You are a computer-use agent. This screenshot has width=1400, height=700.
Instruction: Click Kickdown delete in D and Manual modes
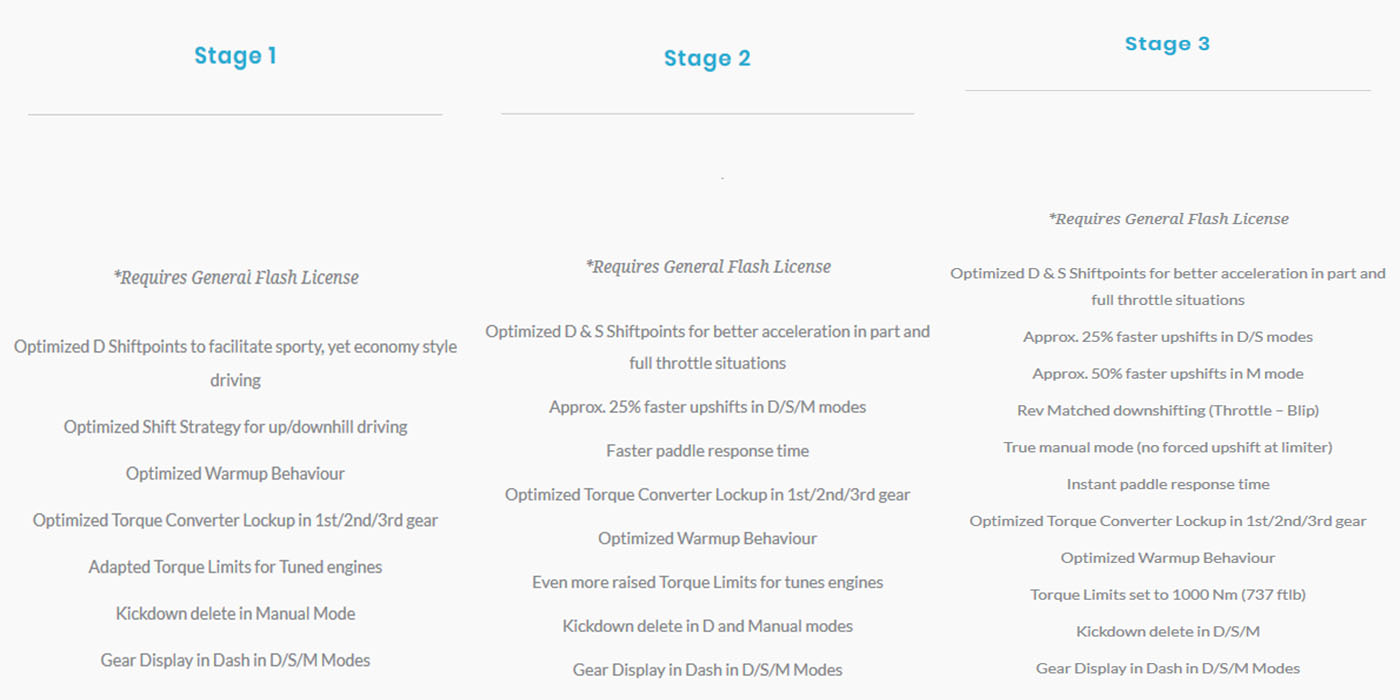click(x=708, y=626)
